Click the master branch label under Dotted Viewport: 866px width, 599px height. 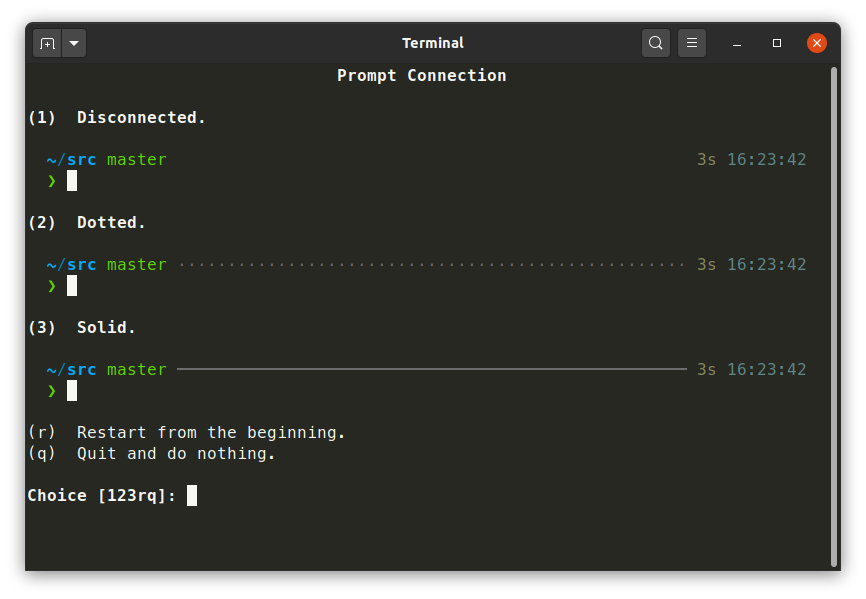coord(137,264)
